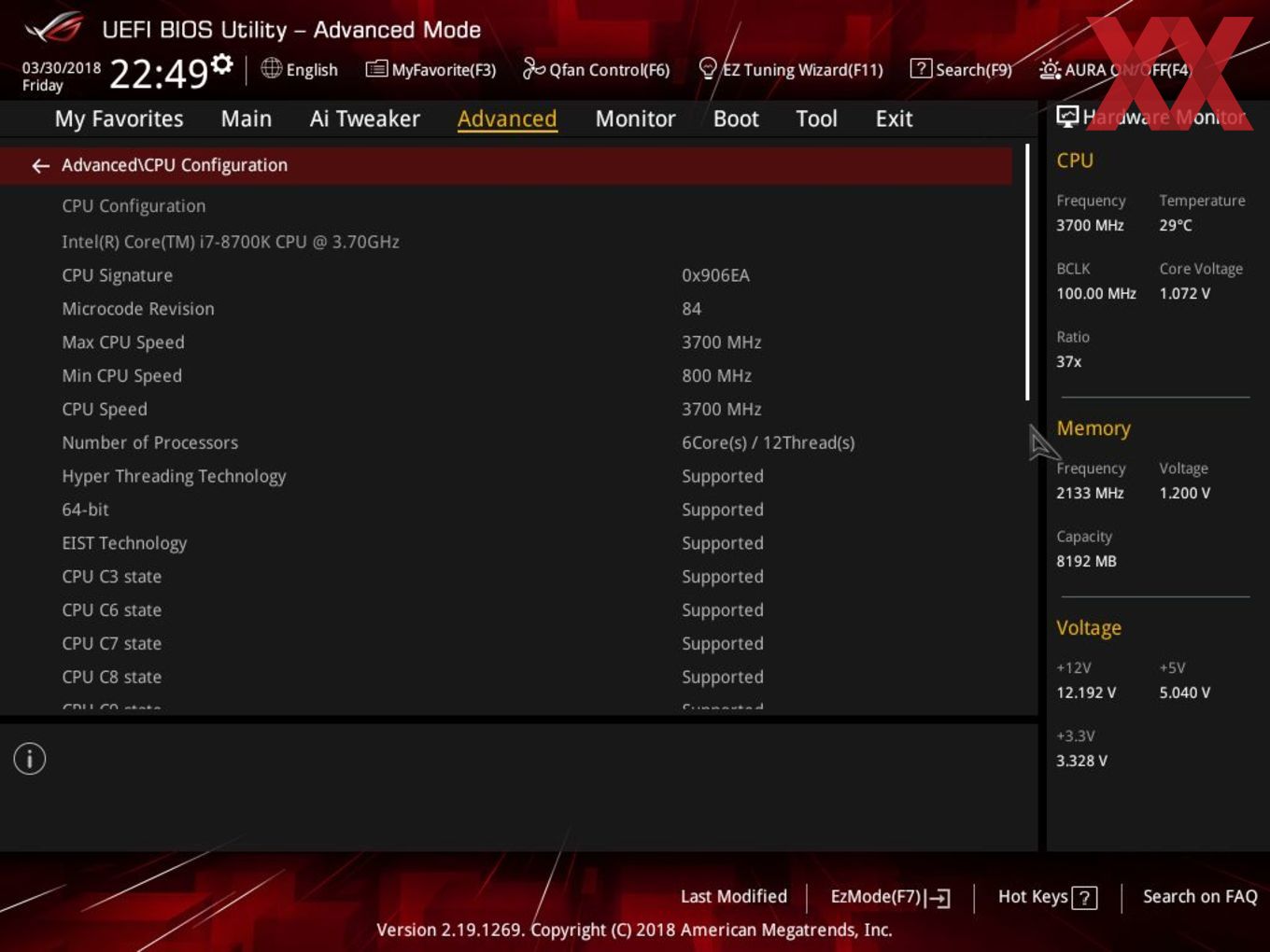Screen dimensions: 1270x952
Task: Open Search on FAQ link
Action: click(x=1200, y=897)
